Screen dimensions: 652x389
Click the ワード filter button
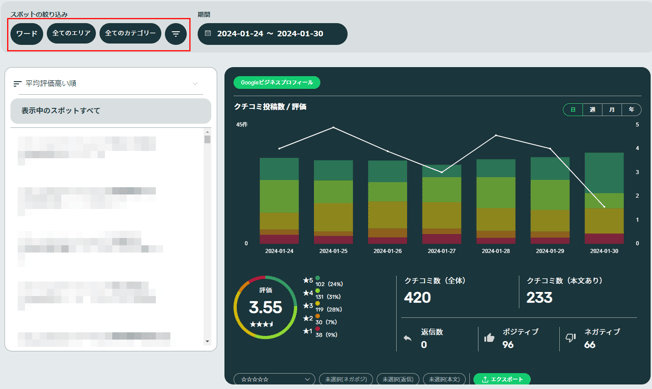pos(27,34)
